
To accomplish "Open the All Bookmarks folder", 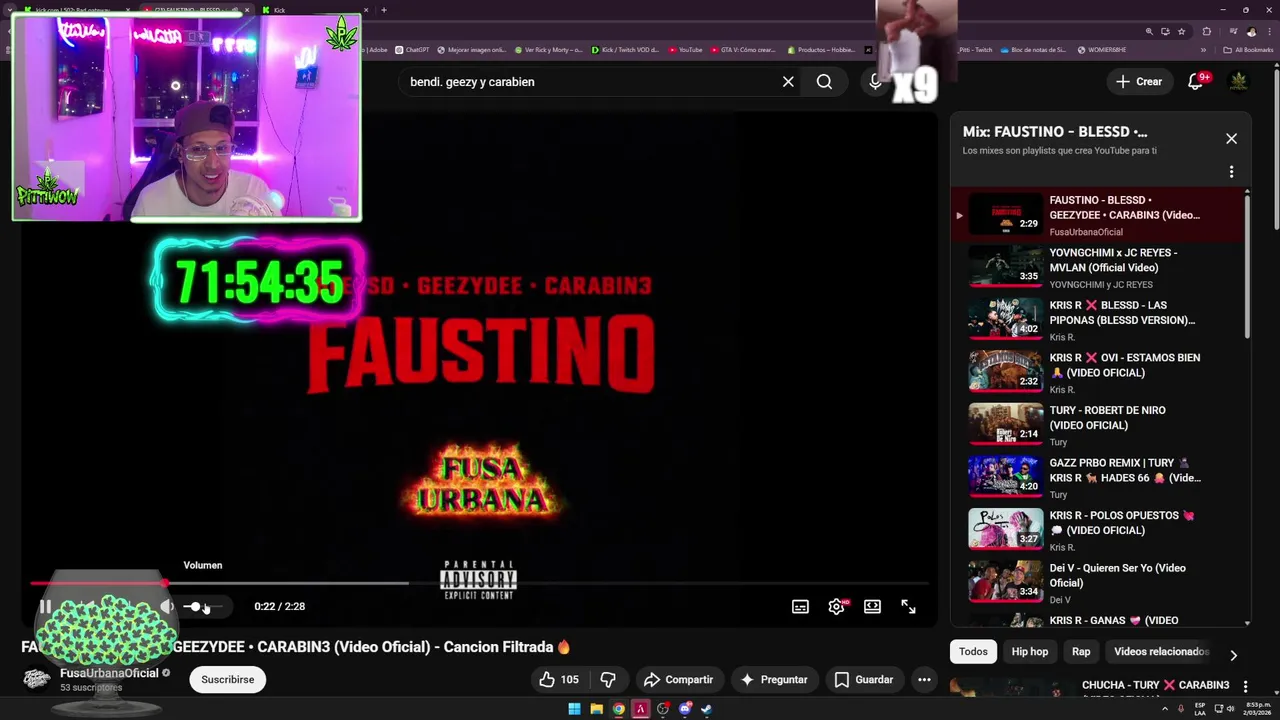I will click(1248, 50).
